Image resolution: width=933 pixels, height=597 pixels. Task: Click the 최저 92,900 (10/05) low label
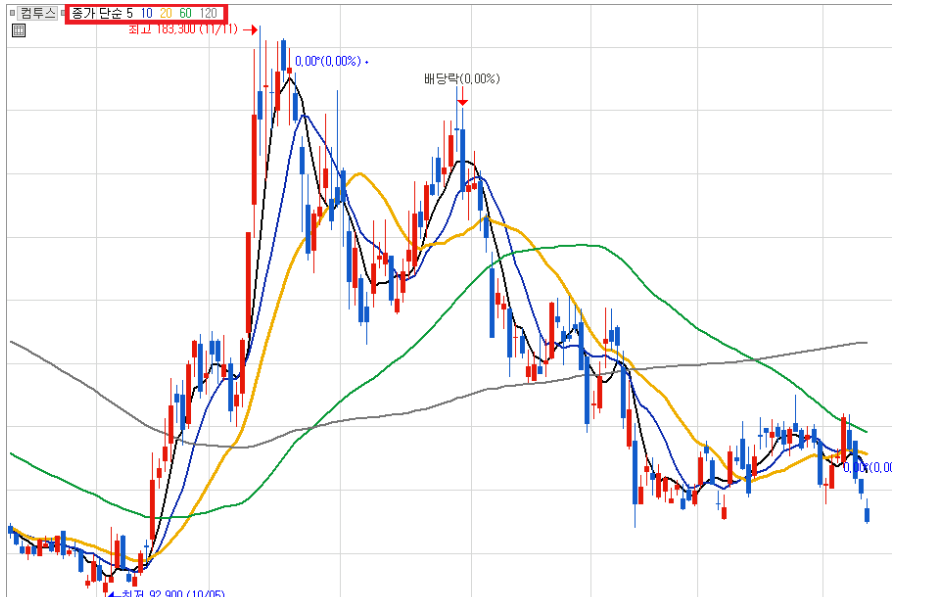(173, 593)
